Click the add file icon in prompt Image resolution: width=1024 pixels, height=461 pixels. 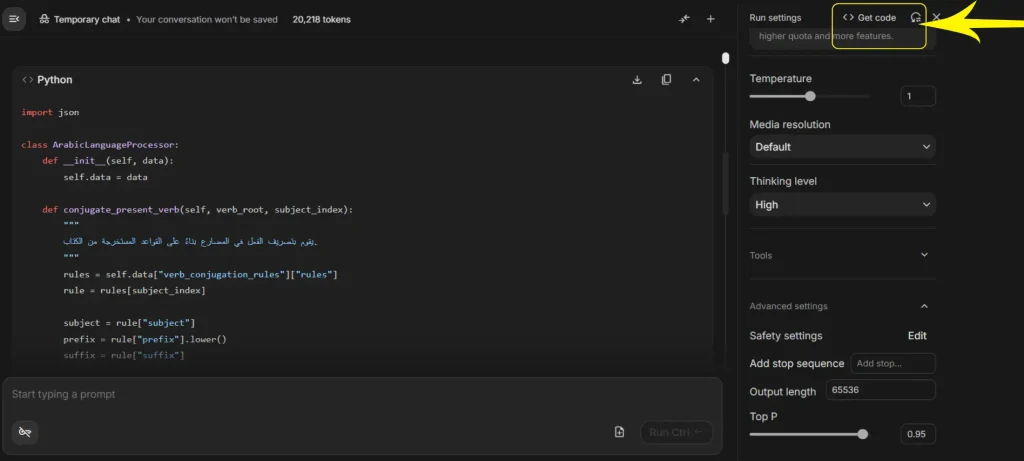coord(619,432)
